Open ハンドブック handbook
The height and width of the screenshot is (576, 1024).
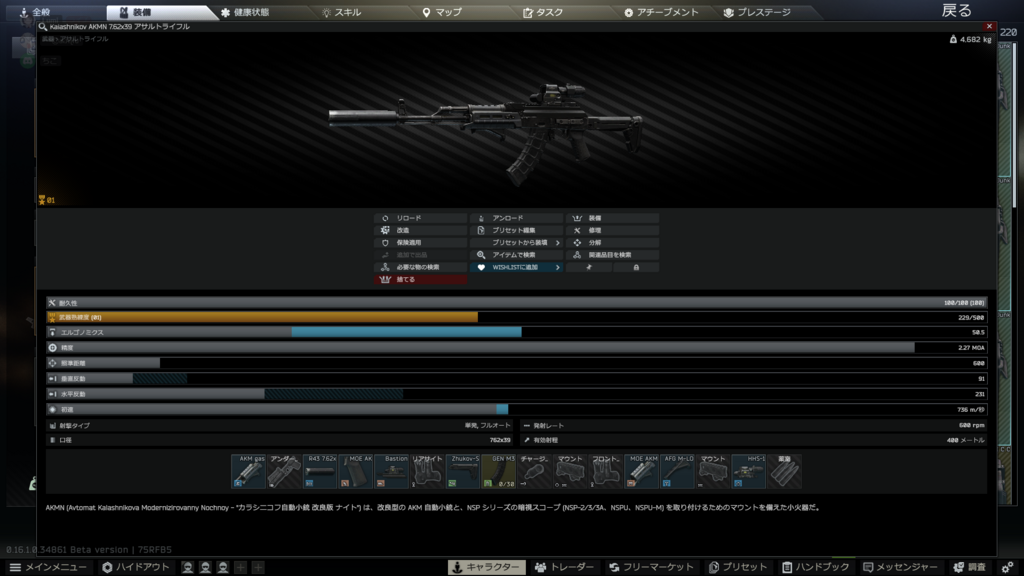(x=816, y=568)
